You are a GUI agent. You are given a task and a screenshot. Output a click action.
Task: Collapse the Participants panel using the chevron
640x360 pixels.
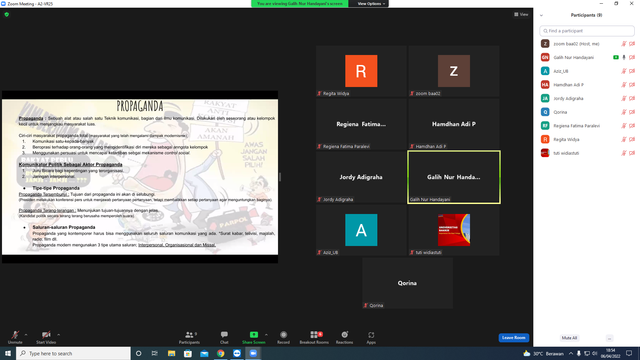pyautogui.click(x=541, y=15)
